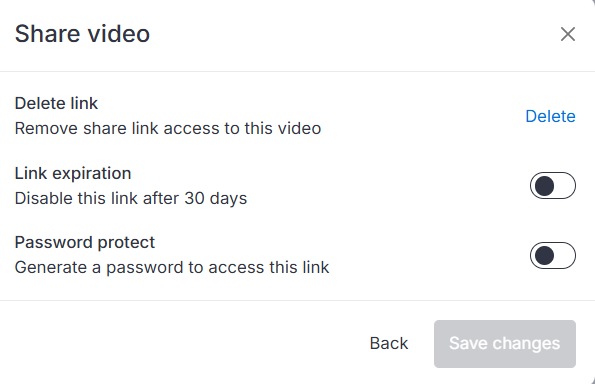Click the Link expiration heading label
Viewport: 595px width, 384px height.
[73, 173]
